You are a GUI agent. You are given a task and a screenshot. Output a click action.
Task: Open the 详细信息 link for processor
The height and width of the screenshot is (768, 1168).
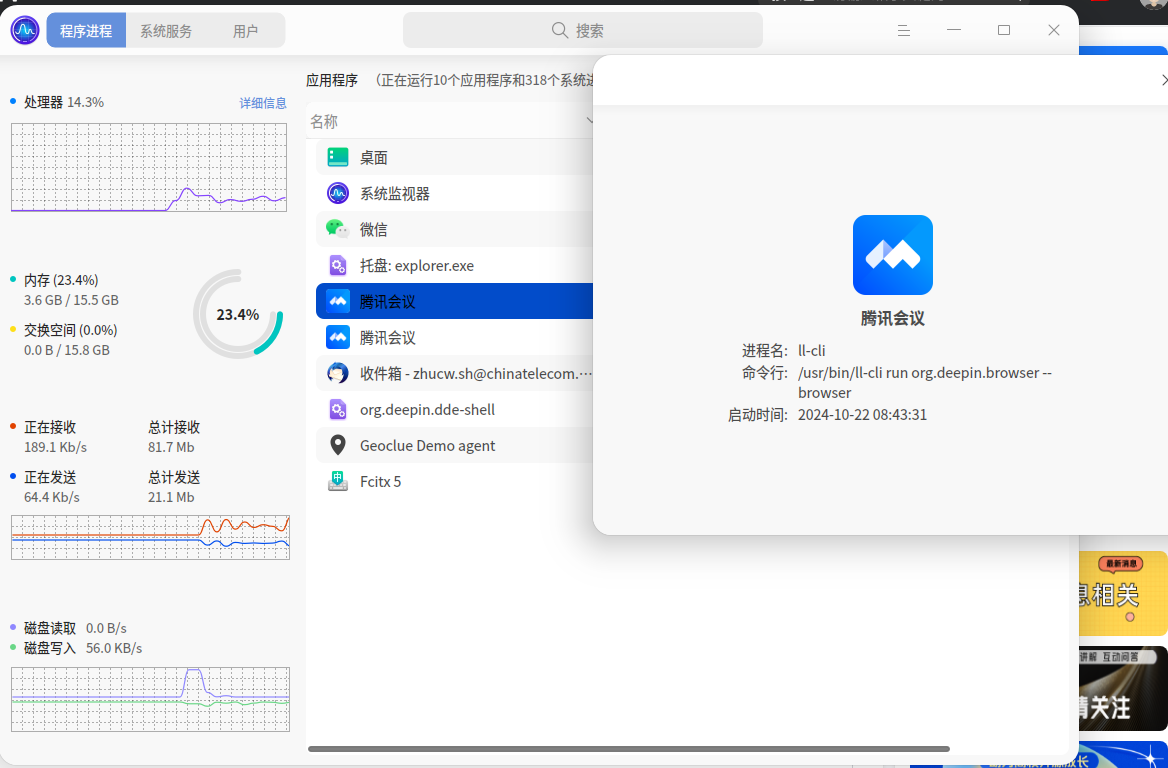[263, 103]
